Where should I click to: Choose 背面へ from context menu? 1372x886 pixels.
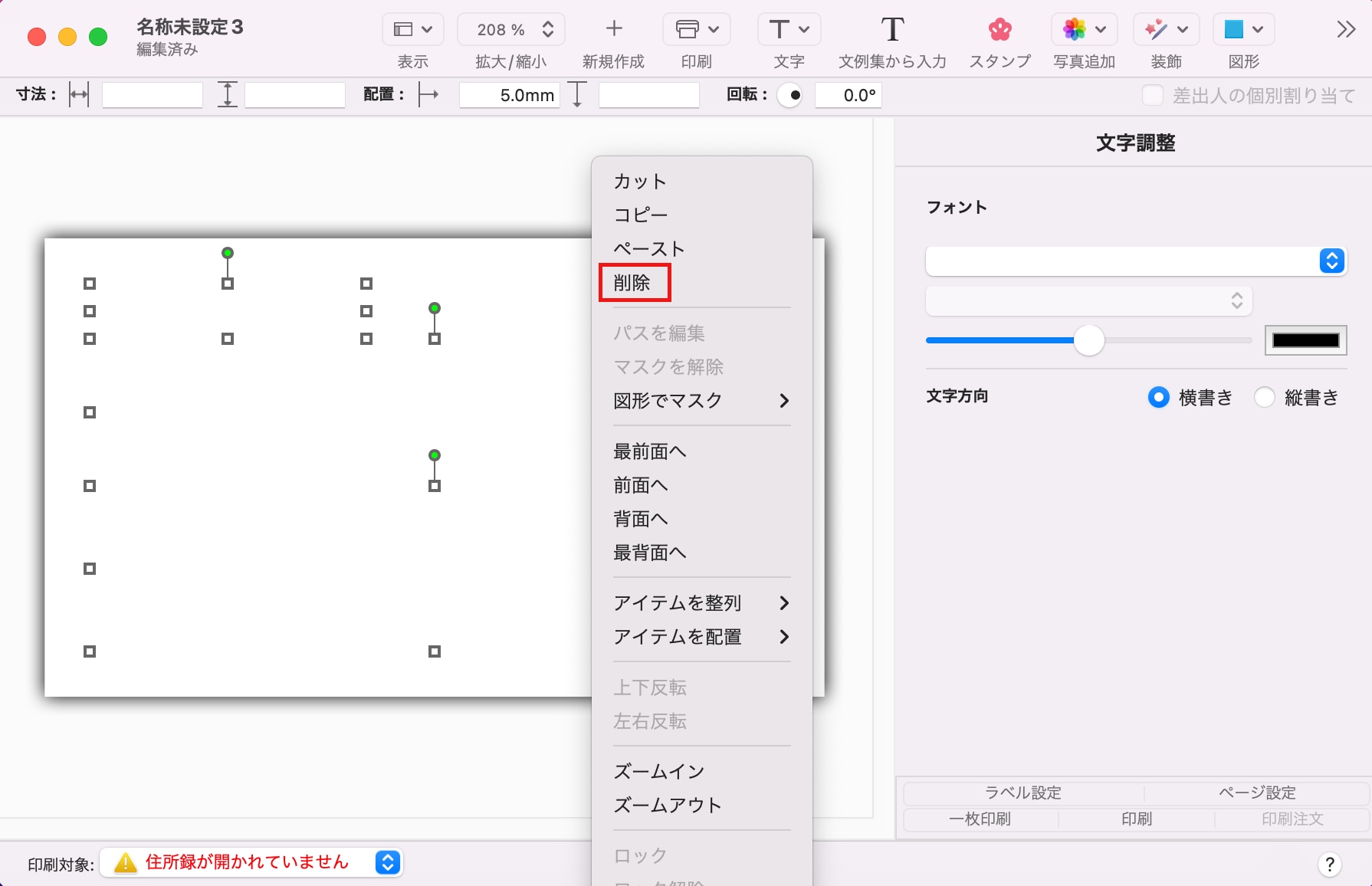(x=640, y=519)
